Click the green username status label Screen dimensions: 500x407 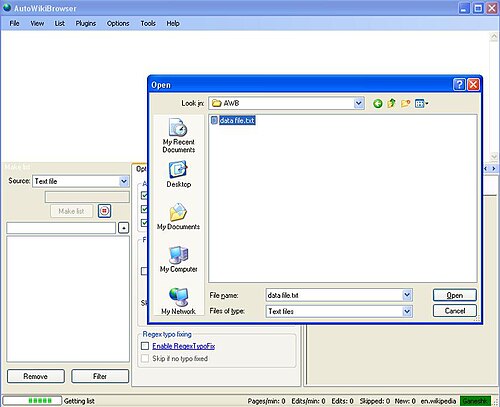coord(475,401)
